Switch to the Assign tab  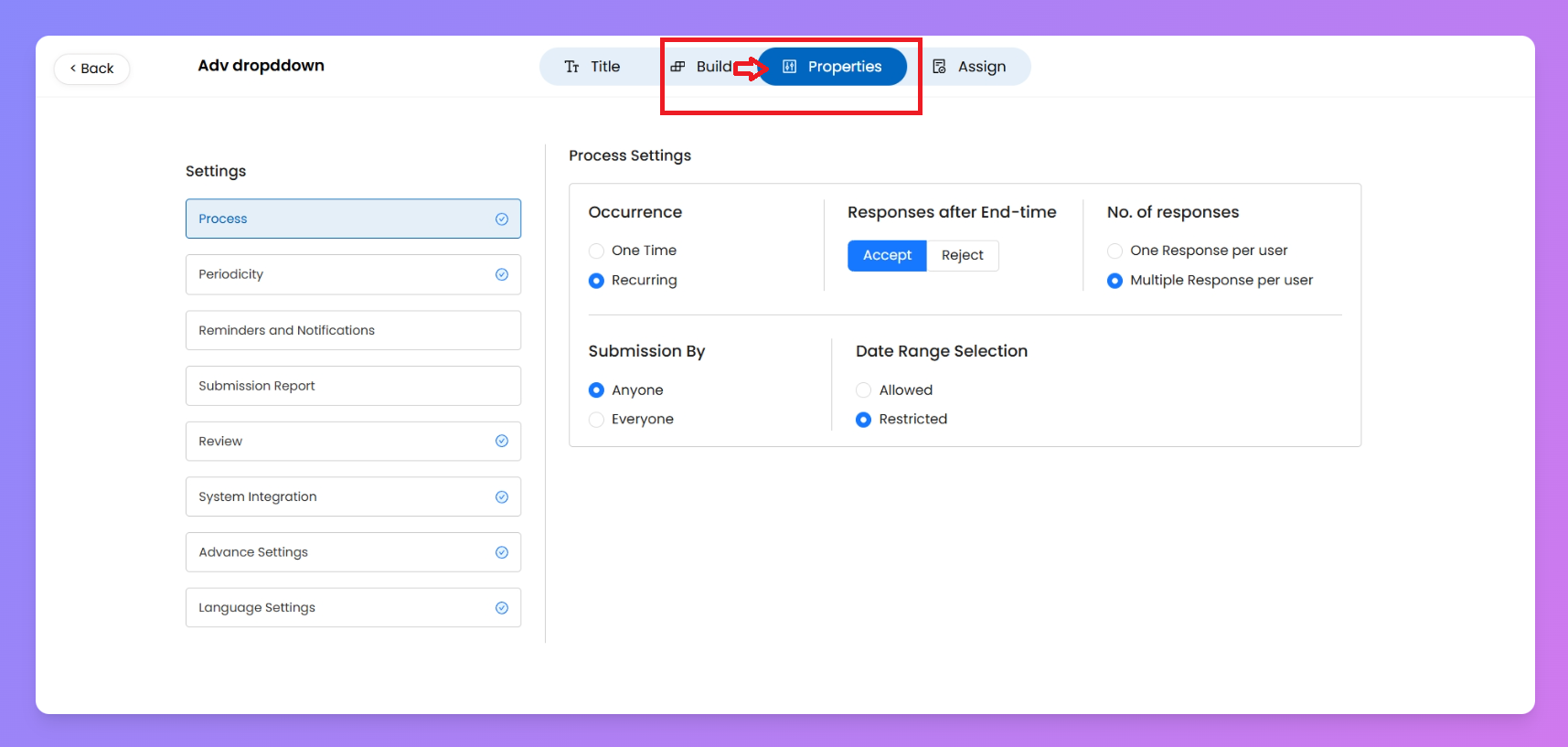[981, 67]
